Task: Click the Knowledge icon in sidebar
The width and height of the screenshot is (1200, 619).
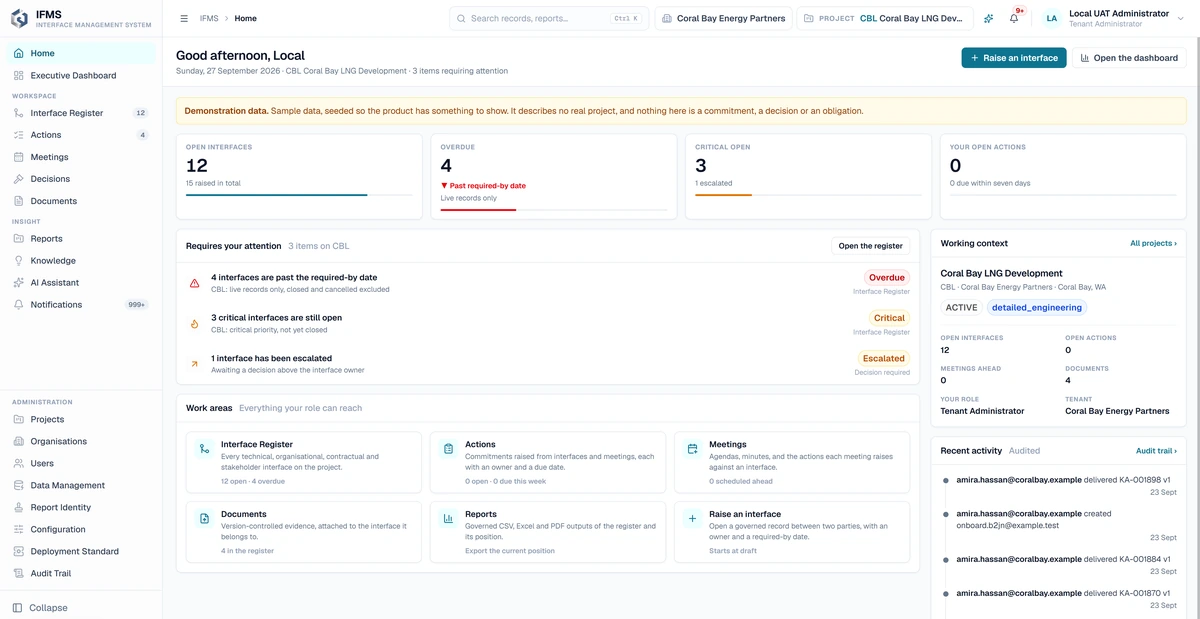Action: click(19, 261)
